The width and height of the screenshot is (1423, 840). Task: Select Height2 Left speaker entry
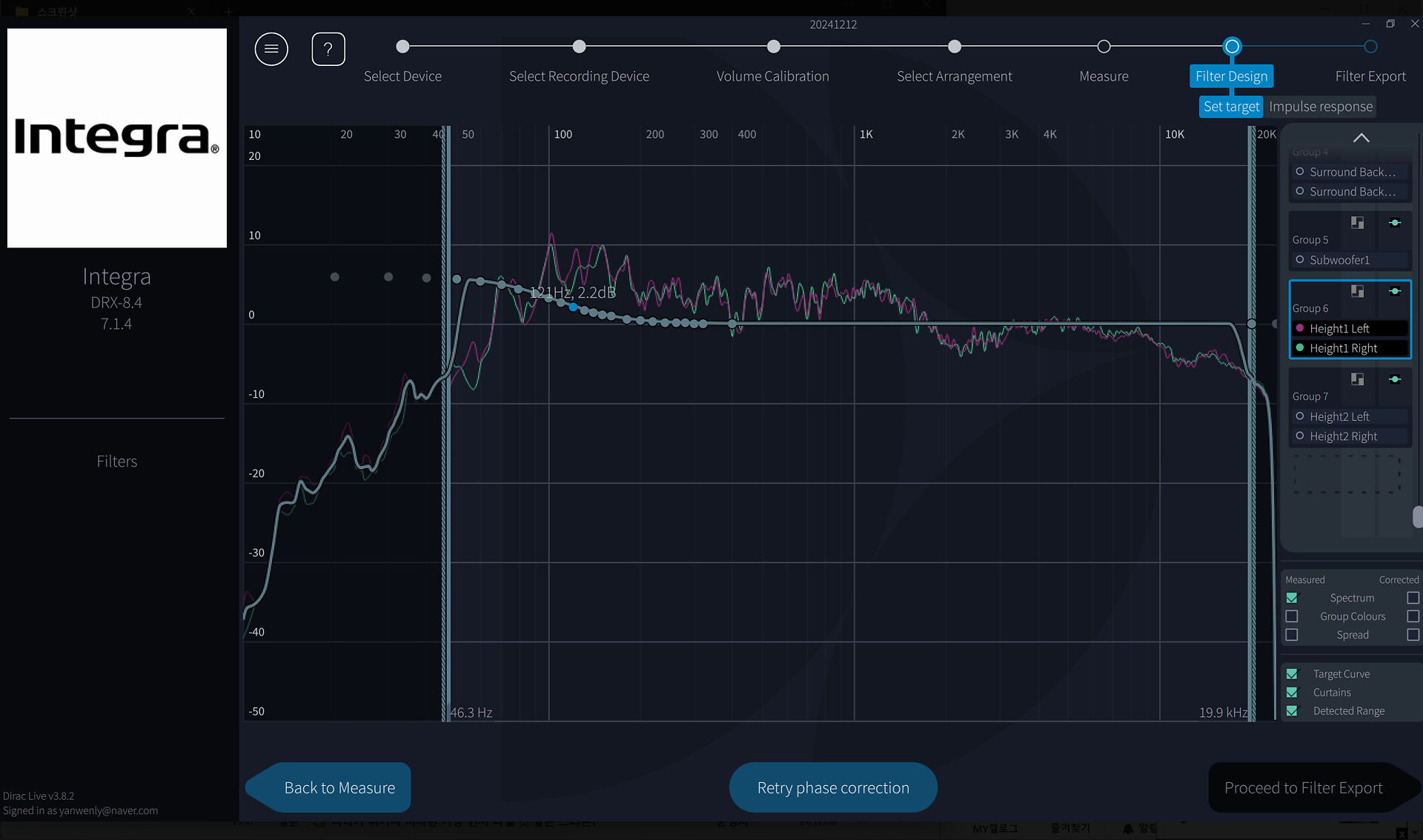1339,416
